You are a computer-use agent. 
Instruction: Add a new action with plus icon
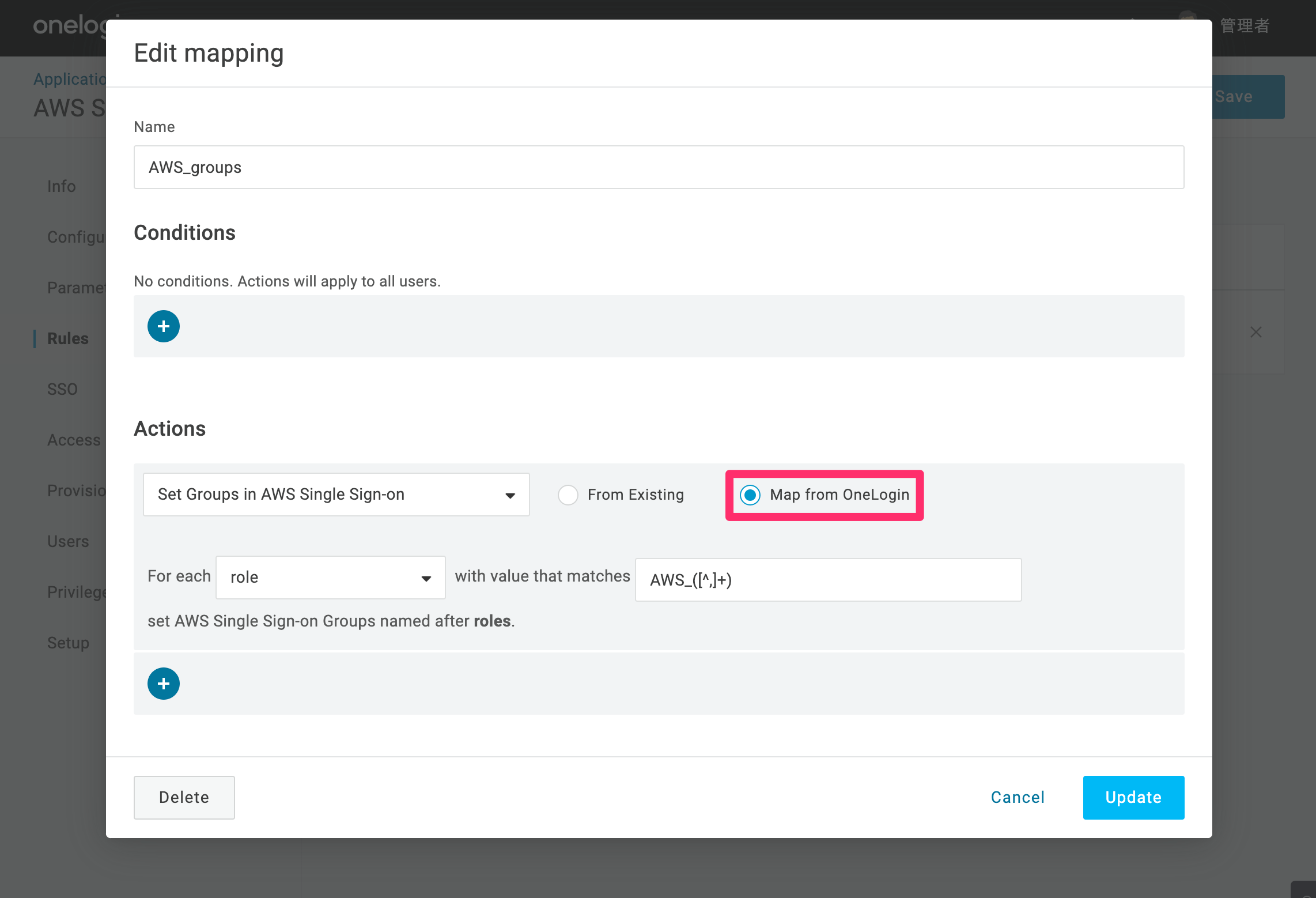164,684
